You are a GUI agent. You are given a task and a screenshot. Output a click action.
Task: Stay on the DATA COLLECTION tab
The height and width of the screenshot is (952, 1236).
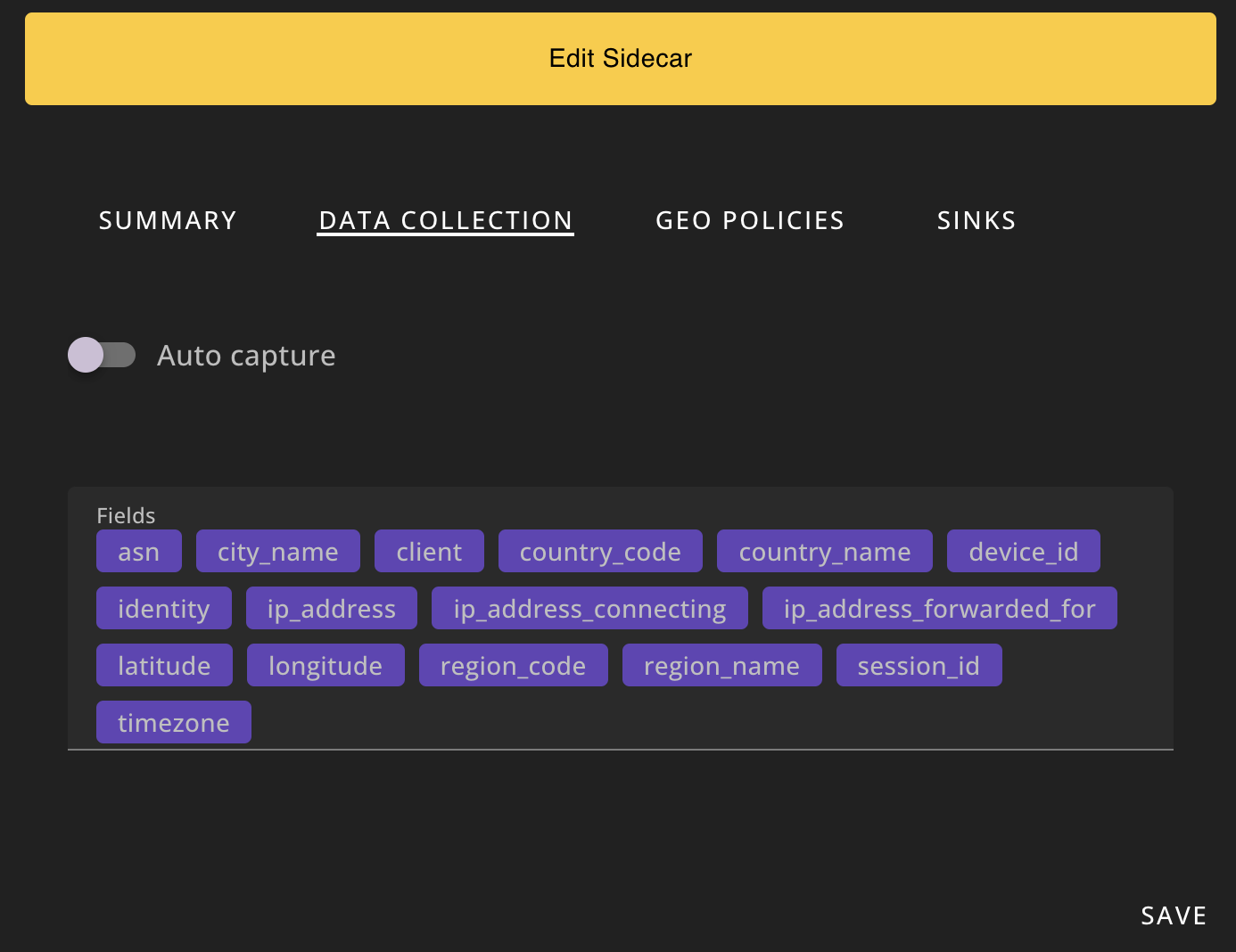pyautogui.click(x=445, y=220)
